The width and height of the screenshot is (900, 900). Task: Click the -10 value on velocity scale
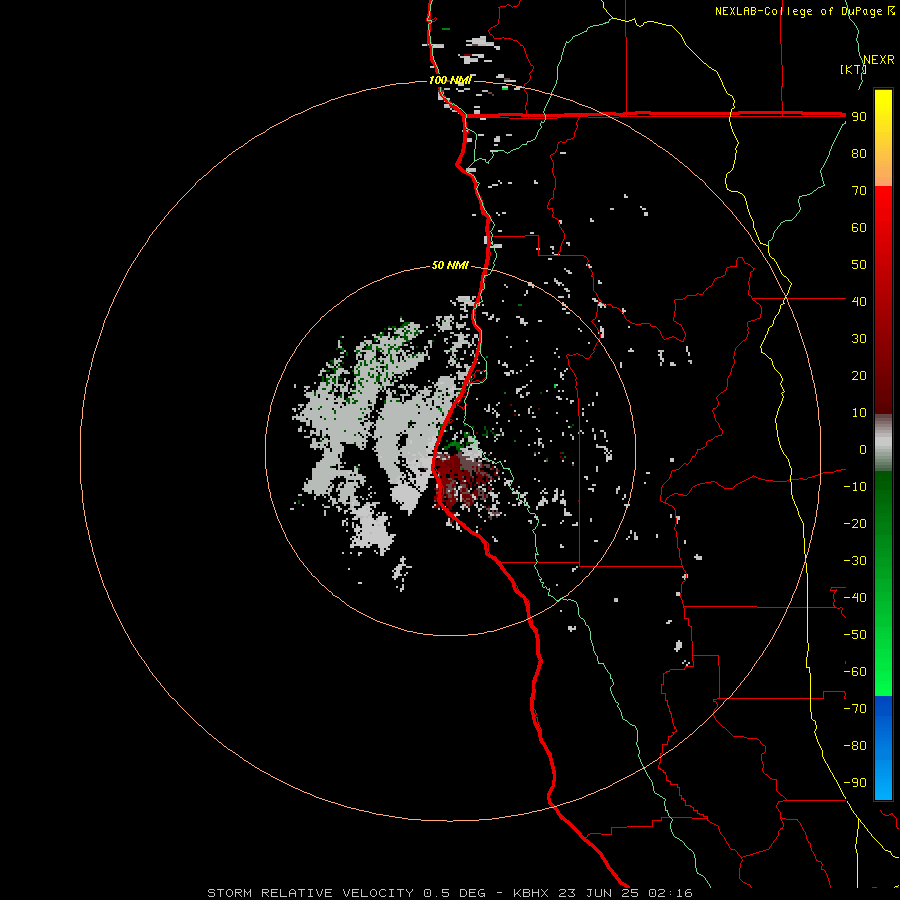click(x=855, y=487)
